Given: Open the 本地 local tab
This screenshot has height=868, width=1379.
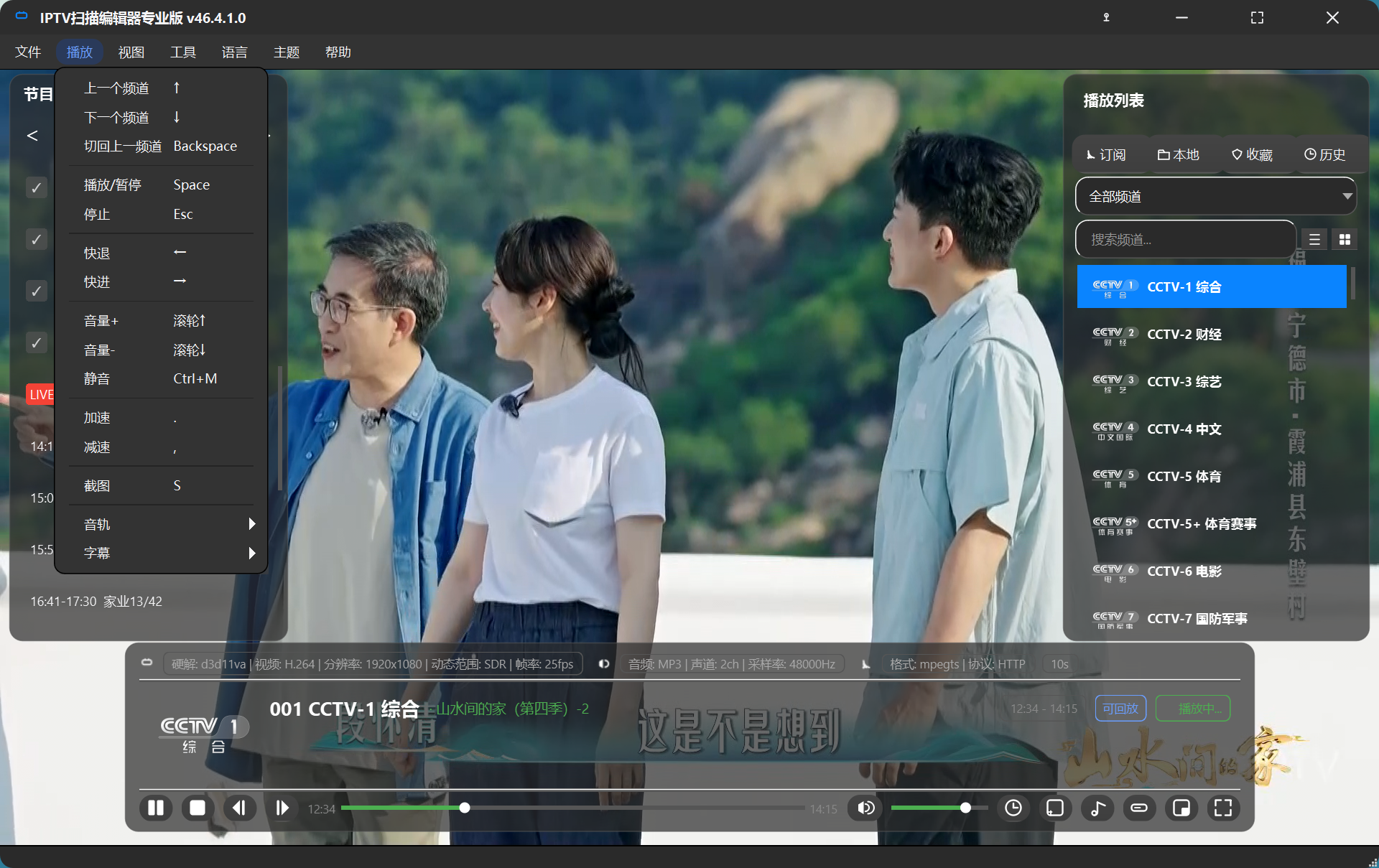Looking at the screenshot, I should point(1179,154).
